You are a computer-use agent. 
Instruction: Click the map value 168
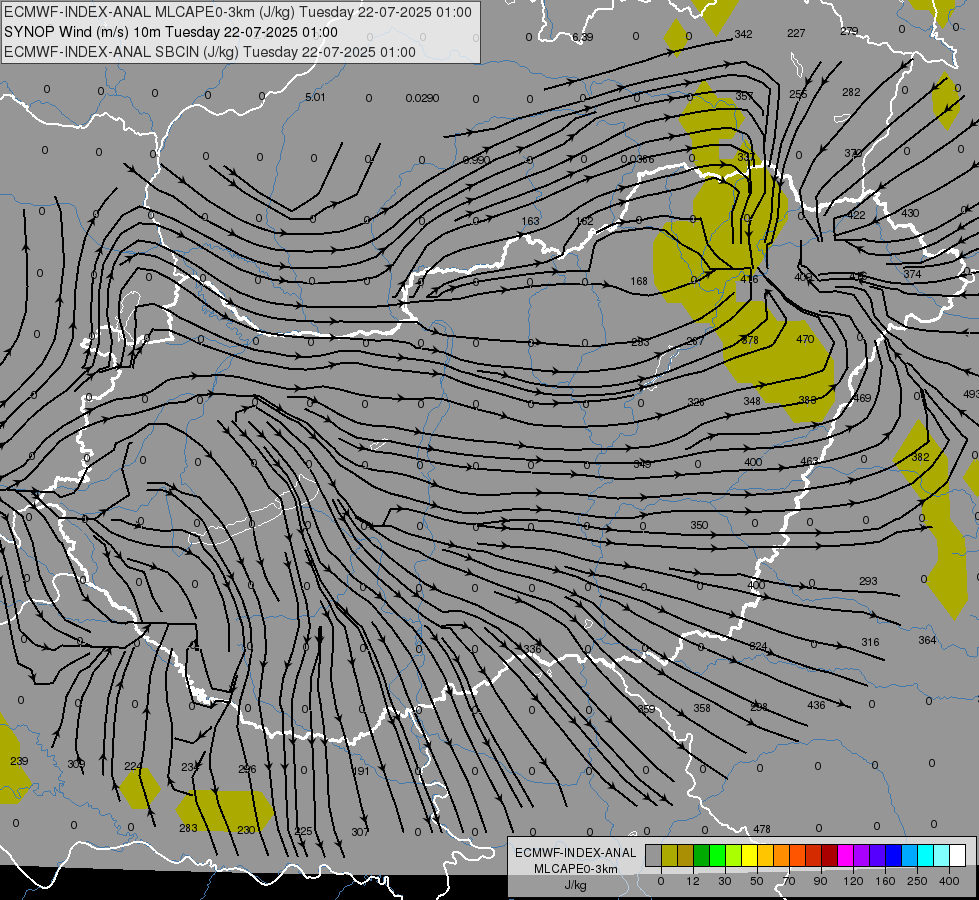point(639,281)
